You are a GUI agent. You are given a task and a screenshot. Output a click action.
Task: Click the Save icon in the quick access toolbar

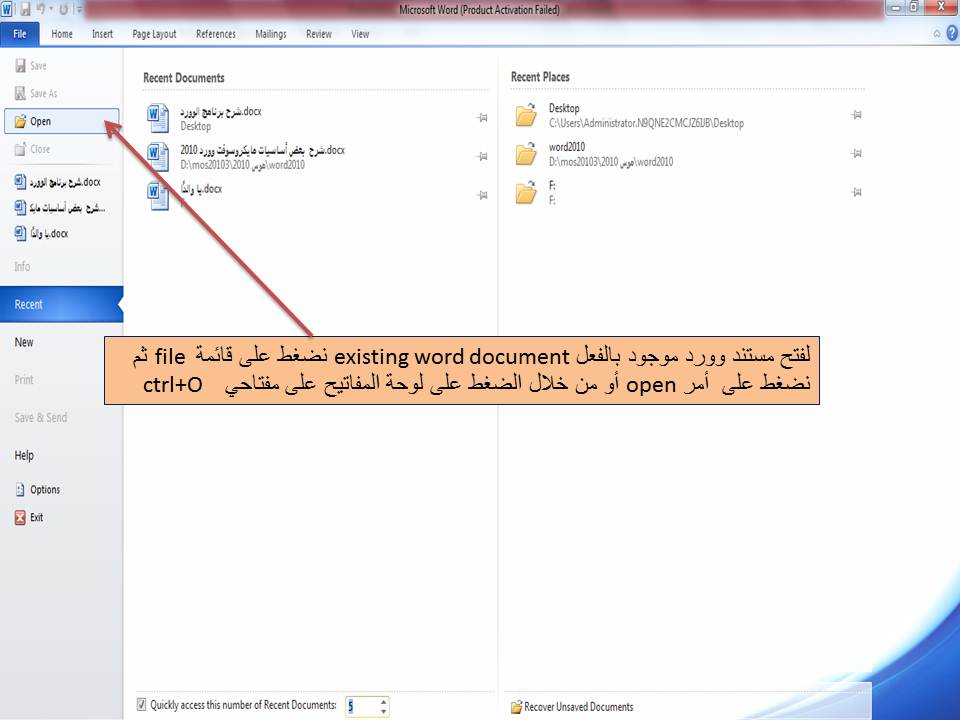pos(26,10)
